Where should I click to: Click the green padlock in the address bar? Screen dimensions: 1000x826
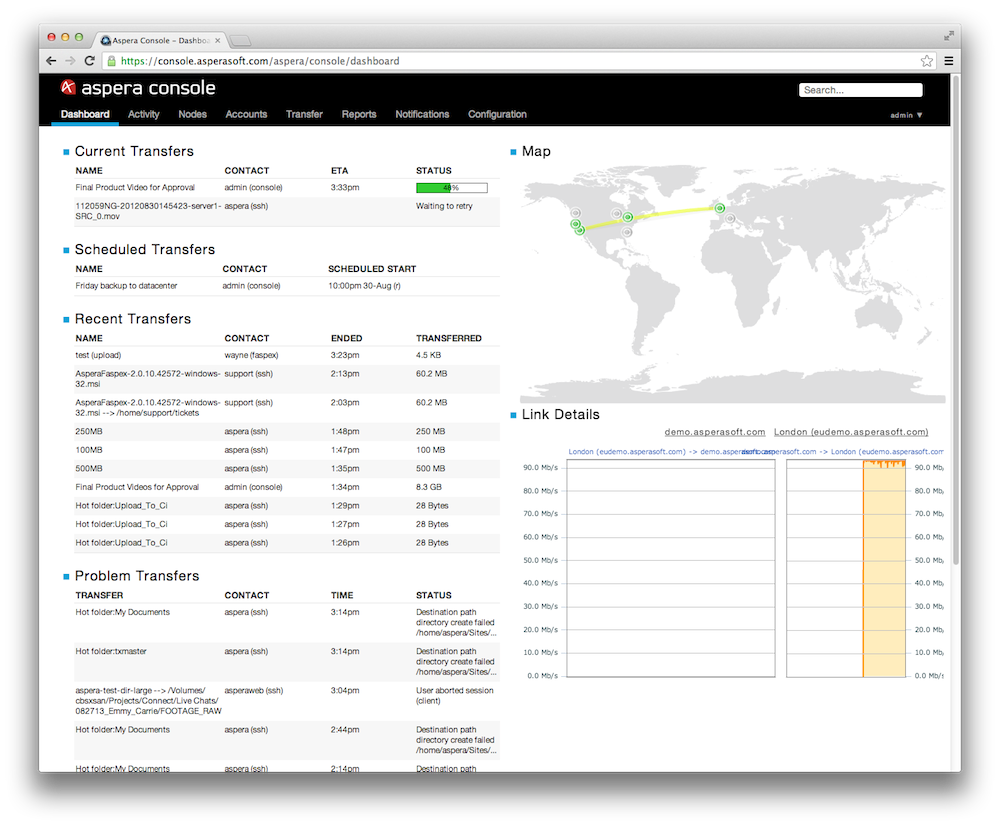click(111, 61)
